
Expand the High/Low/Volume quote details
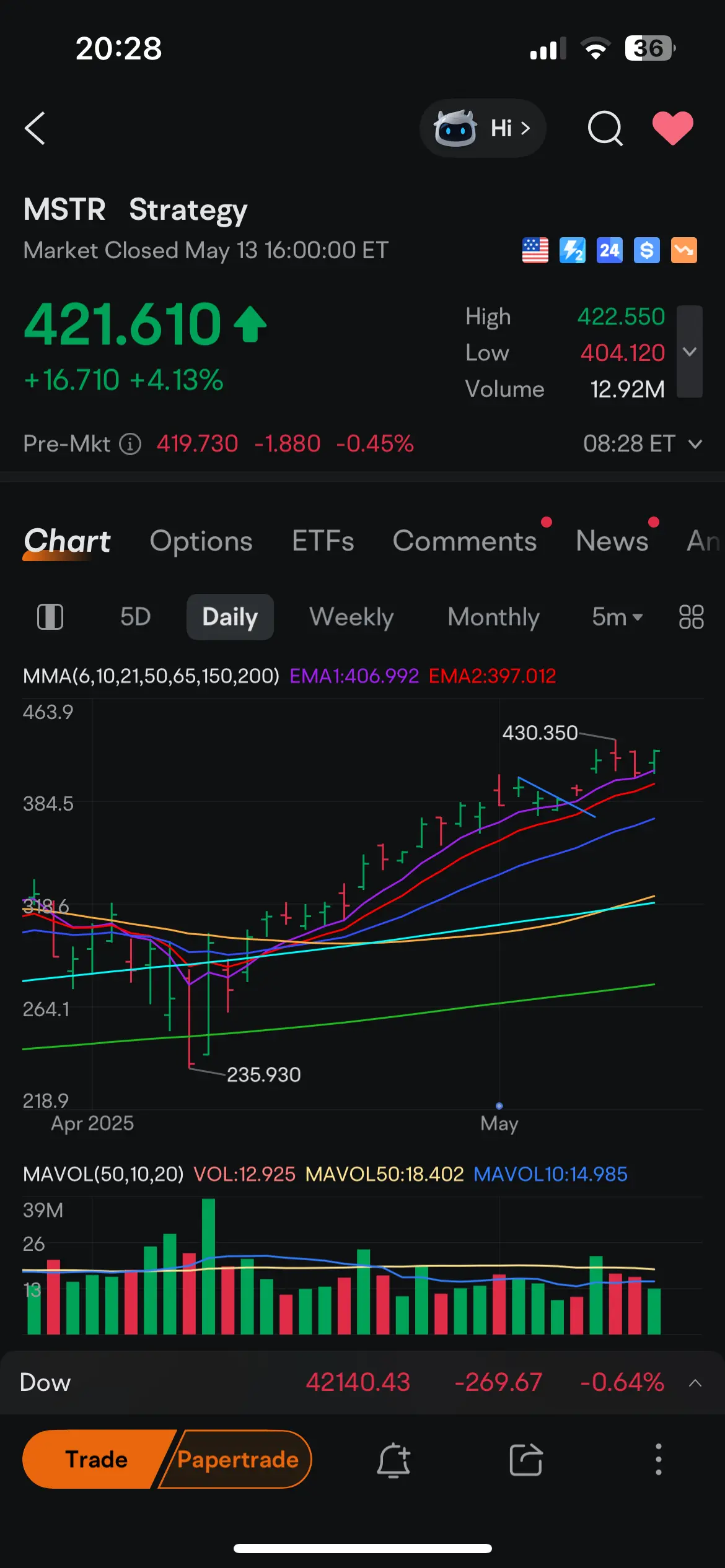(x=690, y=352)
